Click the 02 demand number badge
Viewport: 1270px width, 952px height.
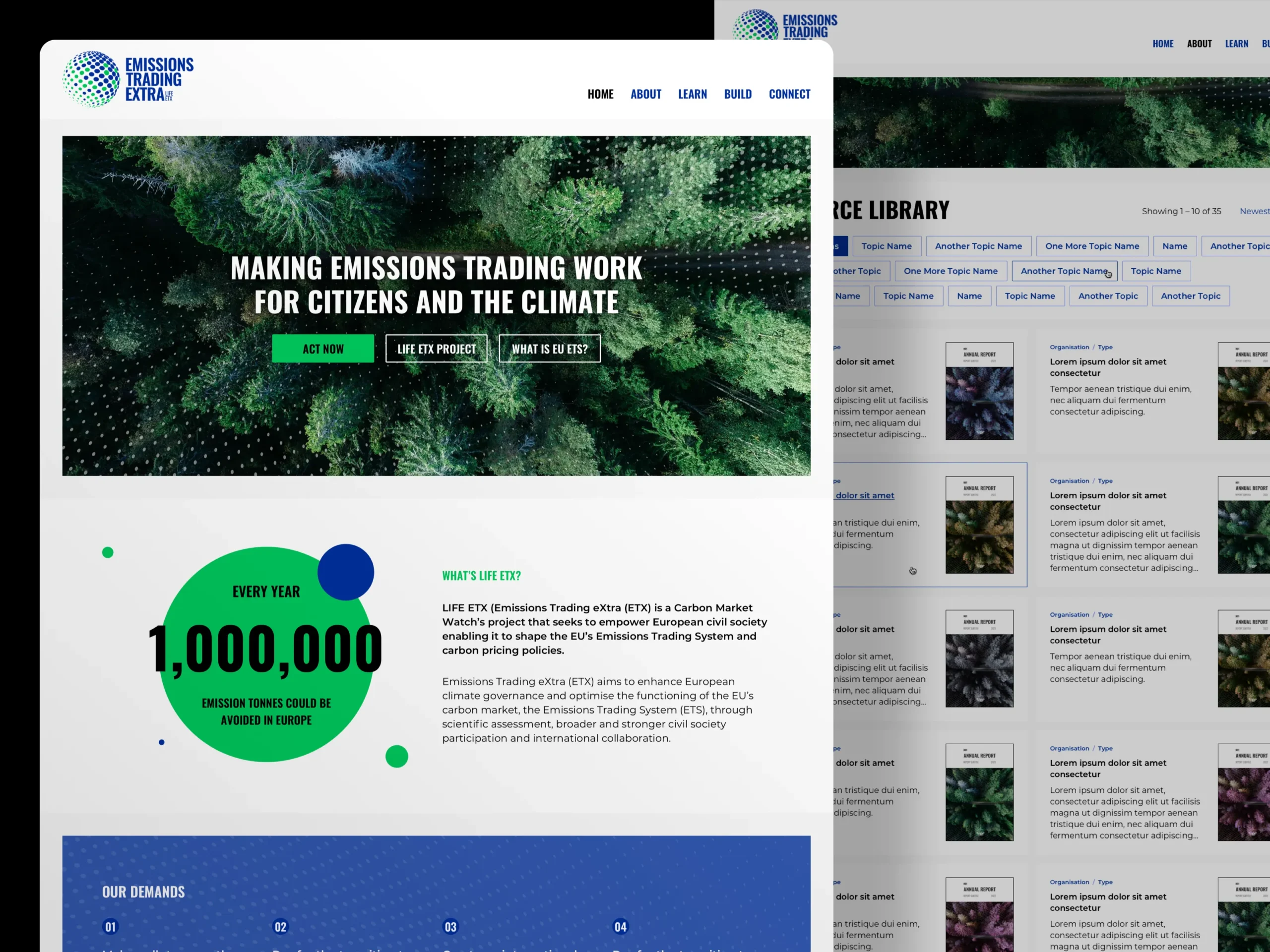tap(280, 927)
